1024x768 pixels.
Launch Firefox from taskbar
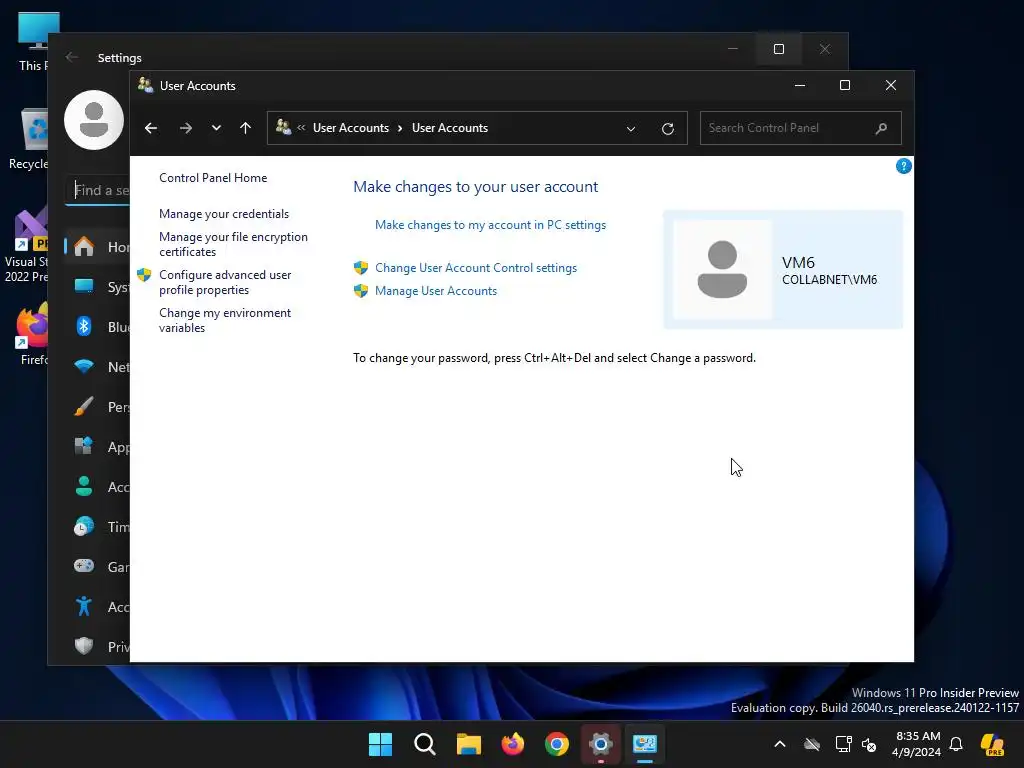pos(513,744)
